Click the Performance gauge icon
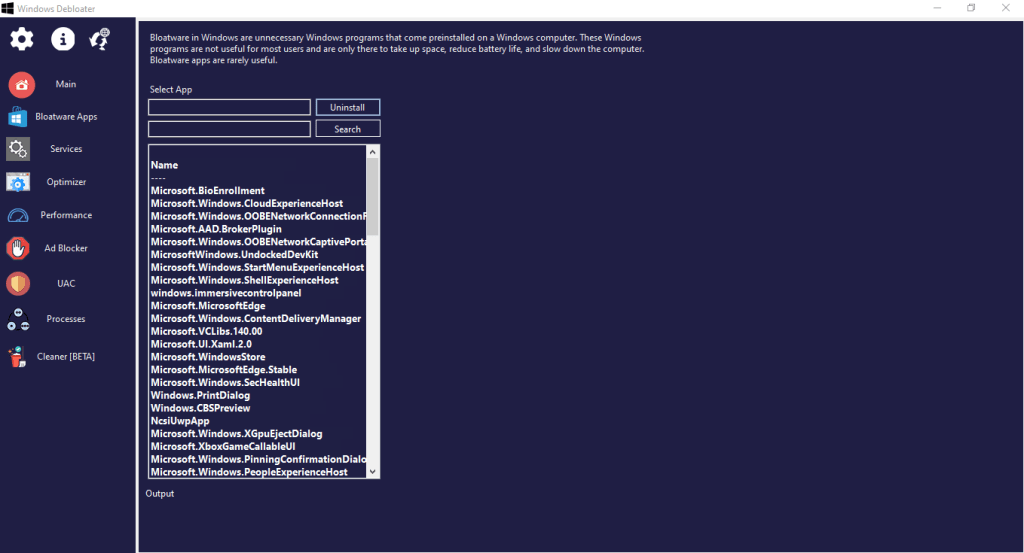The width and height of the screenshot is (1024, 553). point(18,215)
